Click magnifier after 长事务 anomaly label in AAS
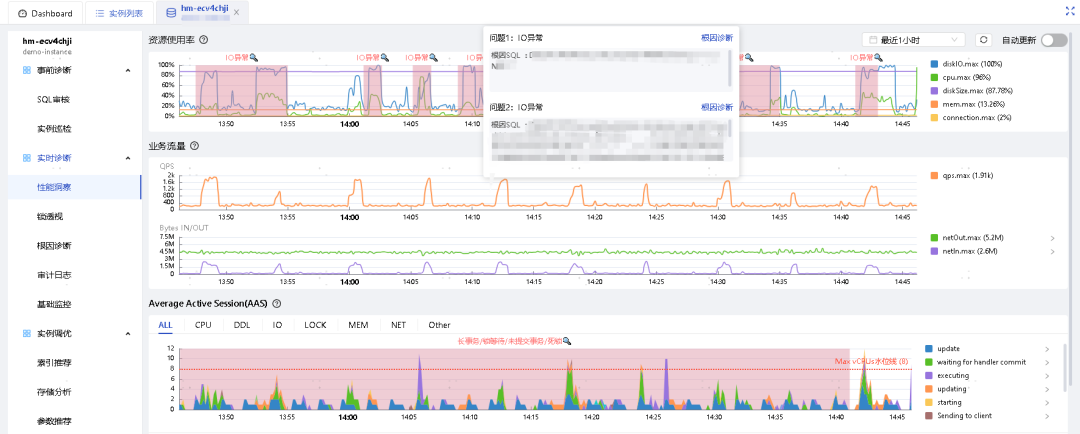Screen dimensions: 1080x434 tap(567, 341)
